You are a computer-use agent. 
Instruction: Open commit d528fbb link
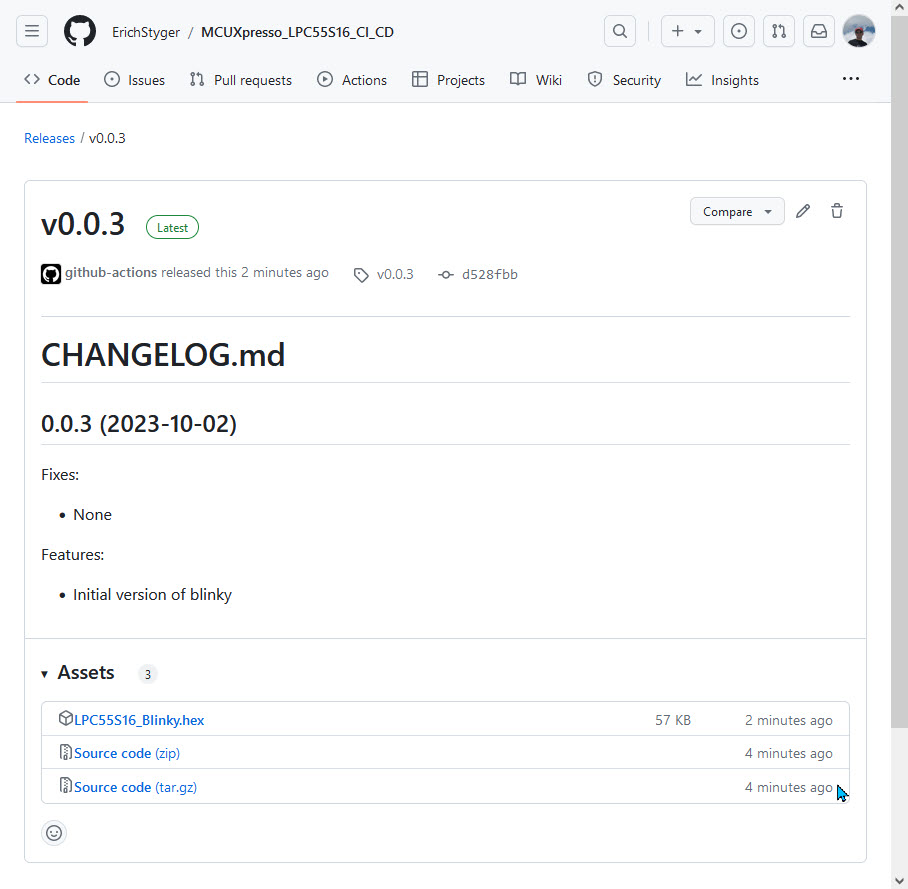(x=489, y=274)
